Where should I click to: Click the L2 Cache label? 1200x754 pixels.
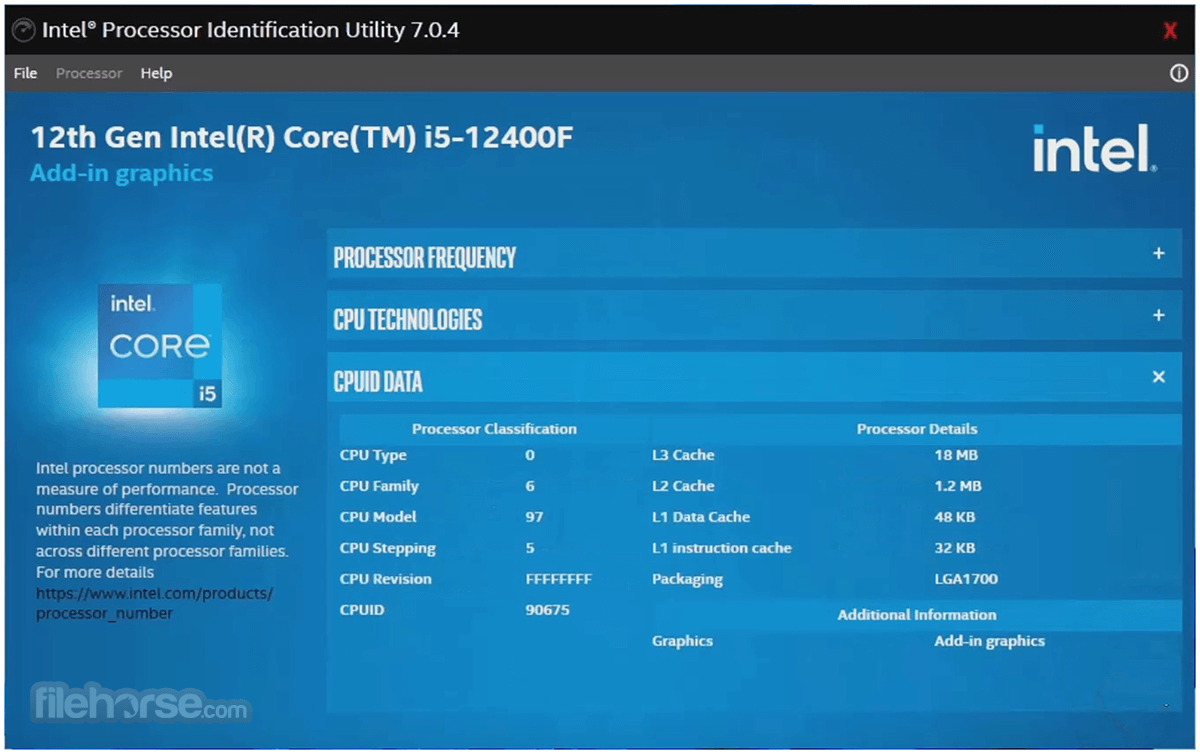[x=683, y=486]
